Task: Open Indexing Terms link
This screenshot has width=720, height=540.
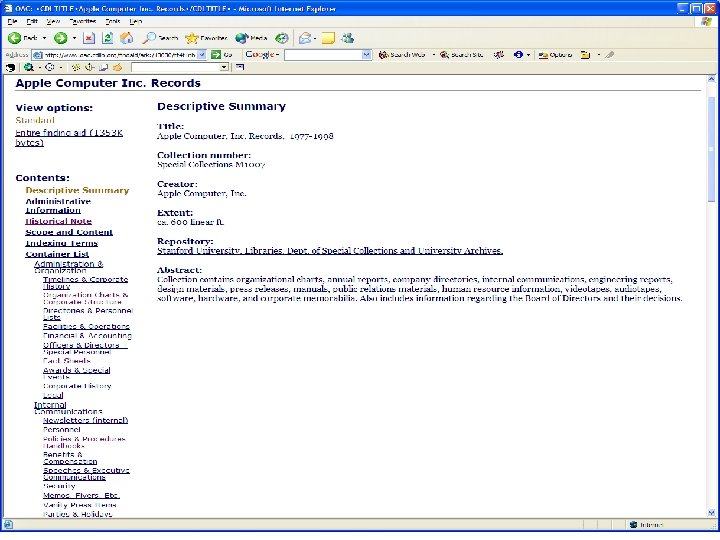Action: click(x=62, y=243)
